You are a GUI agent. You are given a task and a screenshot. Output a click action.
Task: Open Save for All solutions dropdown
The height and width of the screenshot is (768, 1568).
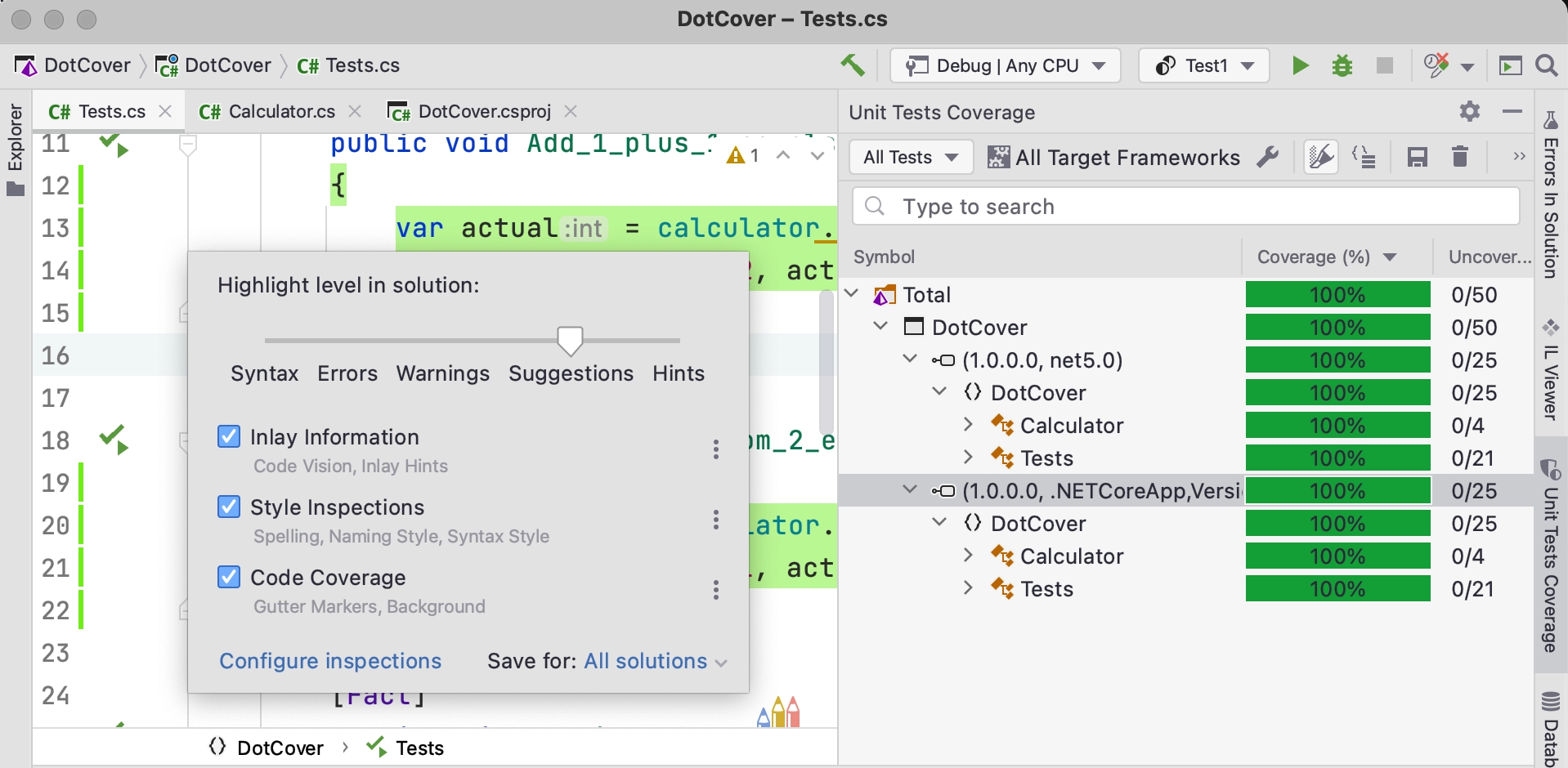click(656, 661)
